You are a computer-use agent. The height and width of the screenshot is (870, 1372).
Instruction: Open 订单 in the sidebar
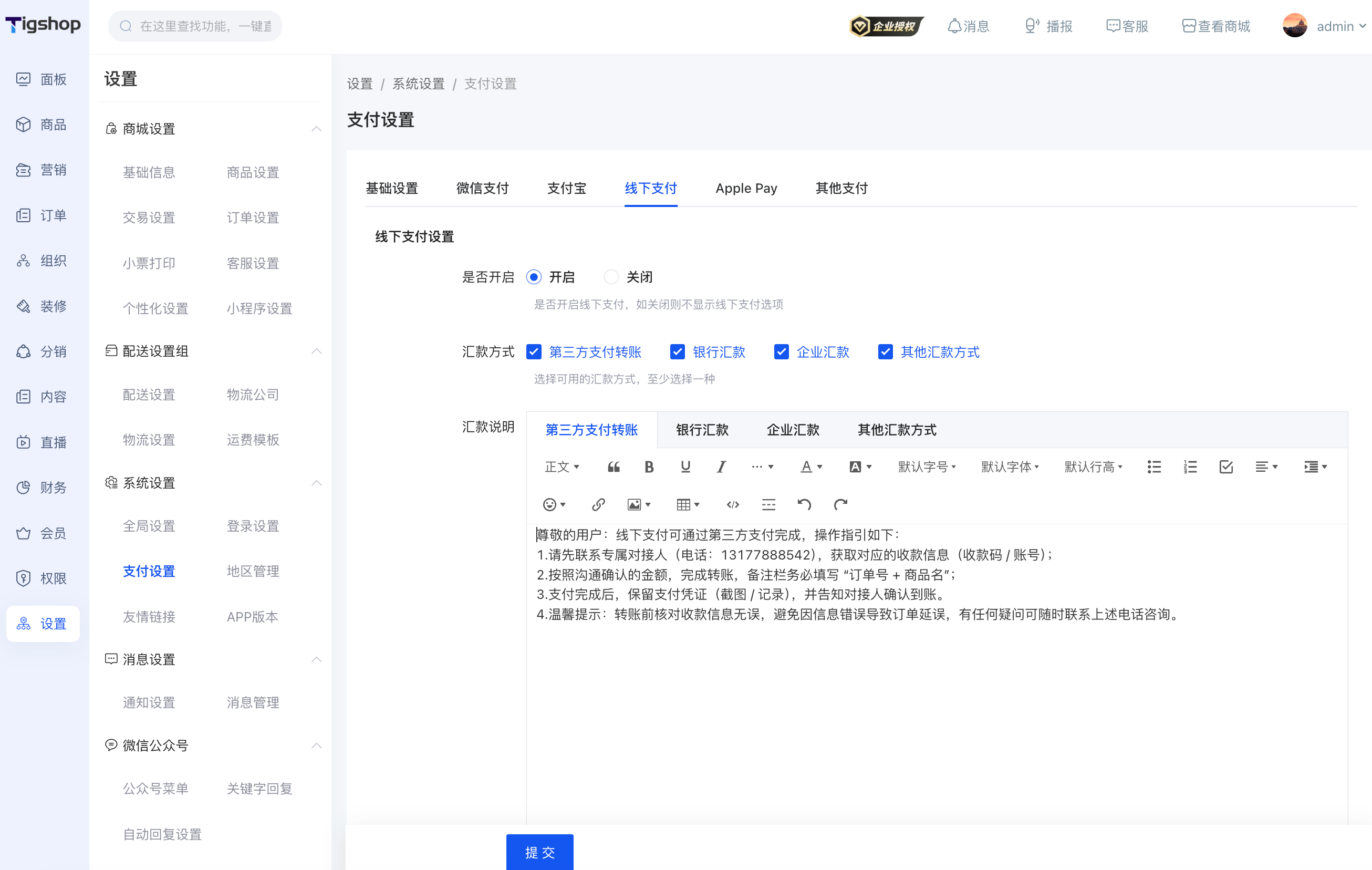[x=42, y=215]
